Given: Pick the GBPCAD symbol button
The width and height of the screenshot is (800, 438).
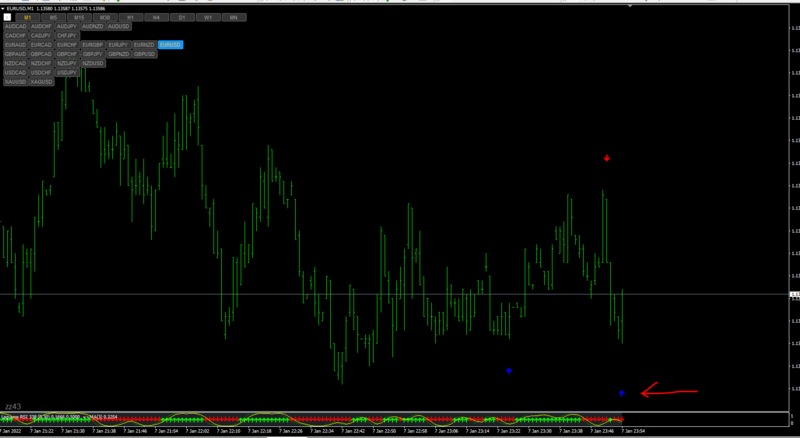Looking at the screenshot, I should pyautogui.click(x=41, y=54).
